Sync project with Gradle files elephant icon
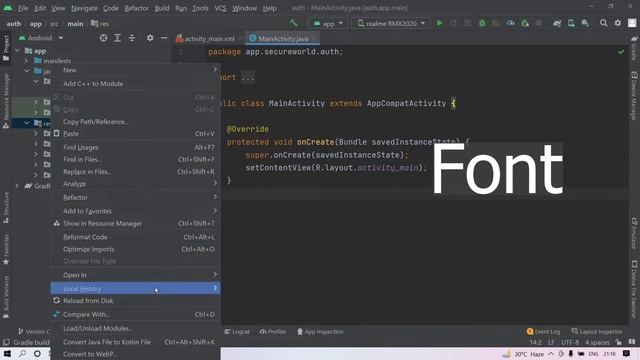Viewport: 640px width, 360px height. [x=557, y=23]
